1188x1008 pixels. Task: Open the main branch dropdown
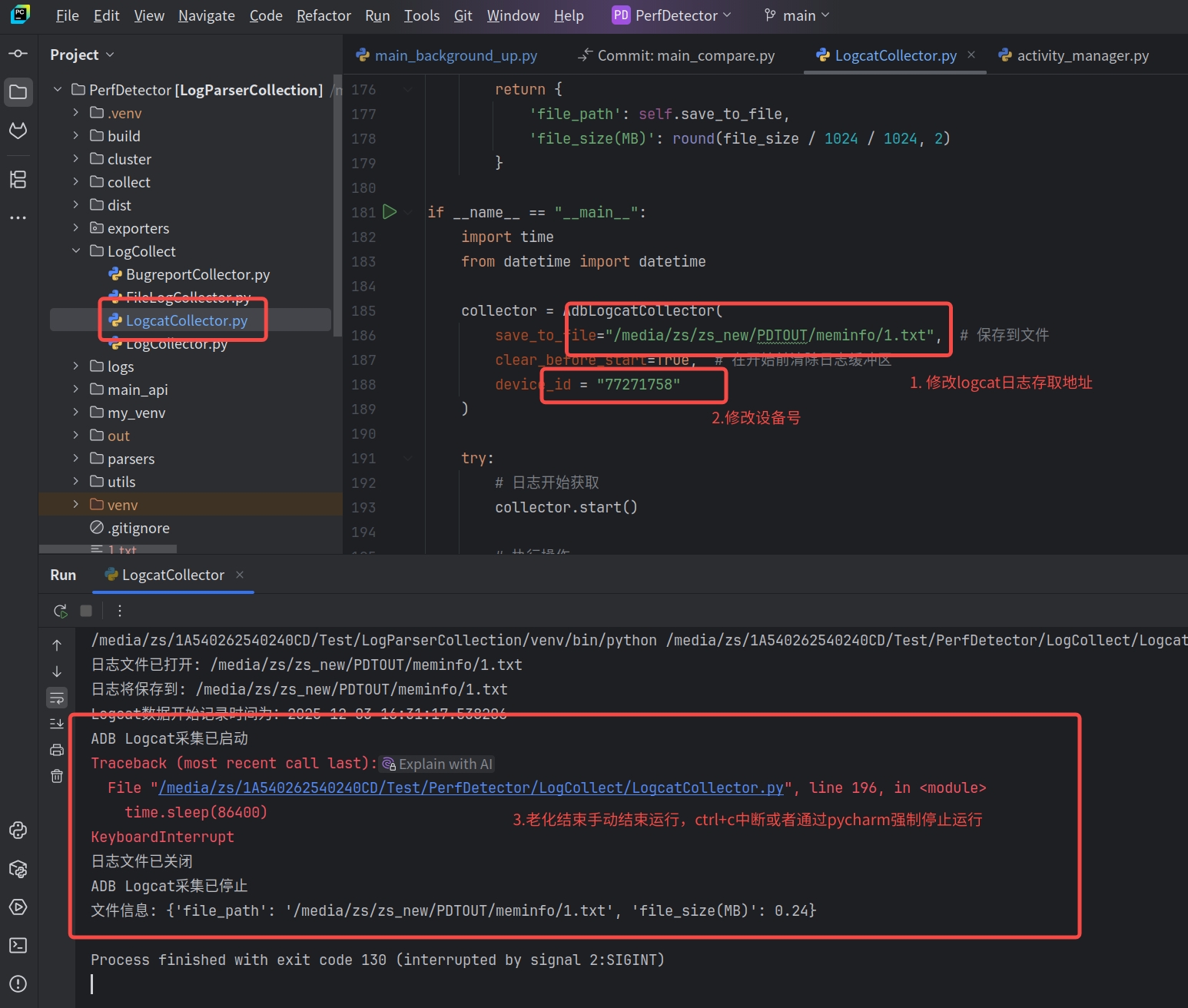click(797, 15)
